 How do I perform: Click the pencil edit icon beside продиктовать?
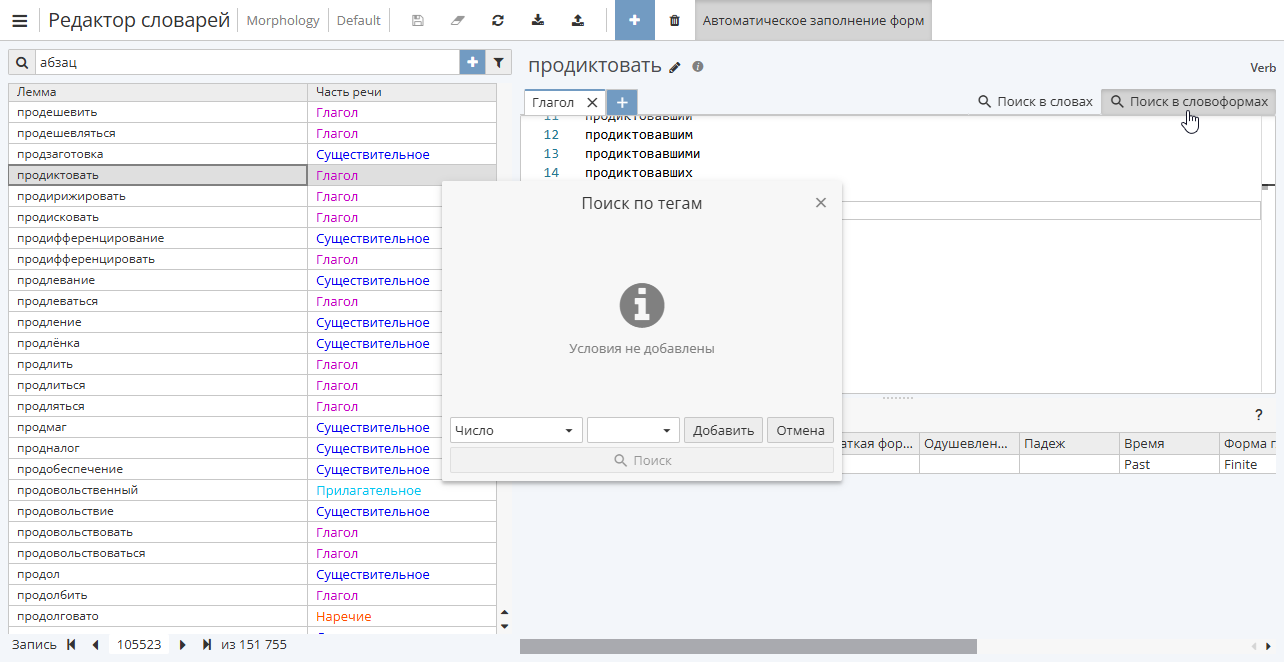(675, 67)
